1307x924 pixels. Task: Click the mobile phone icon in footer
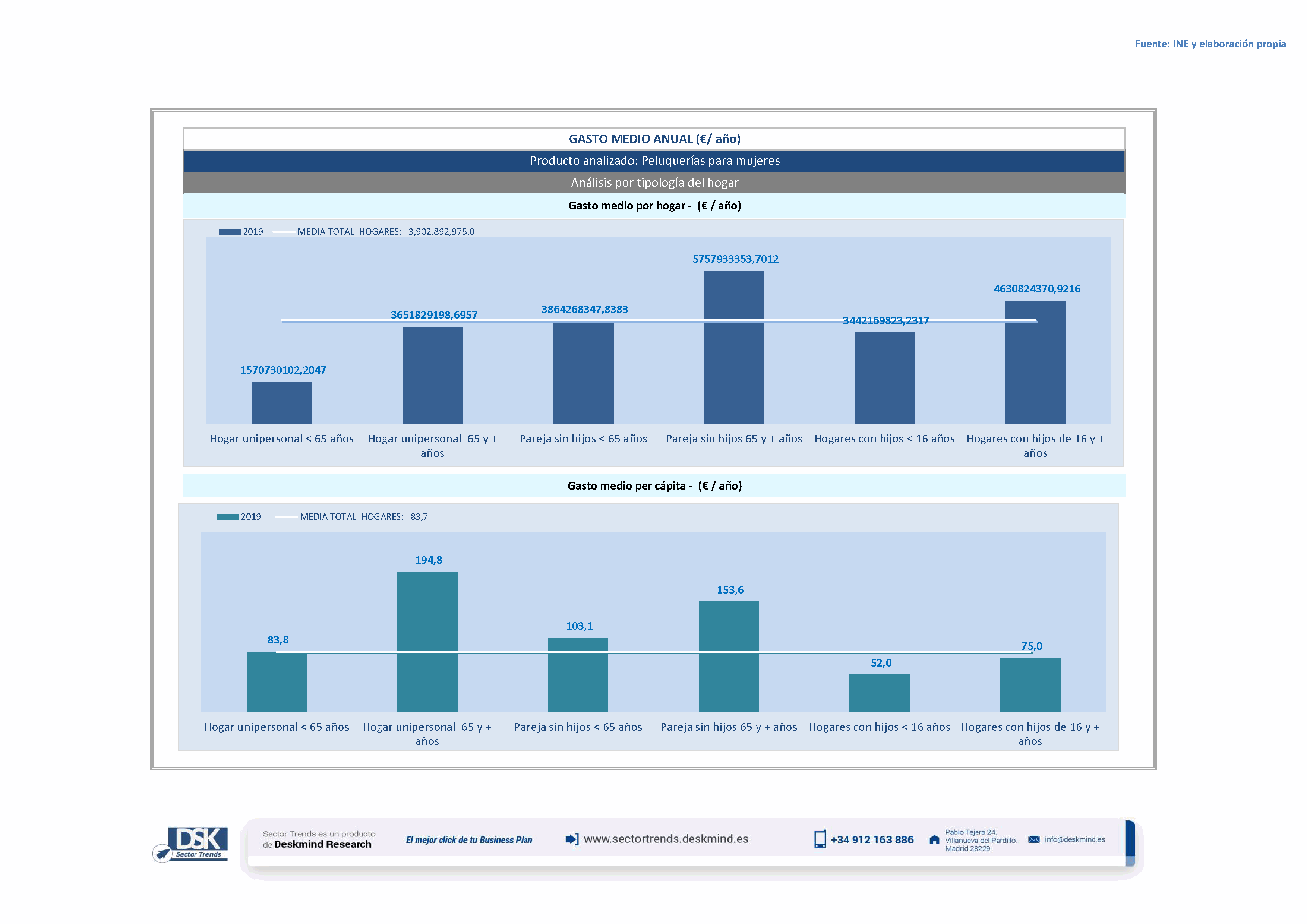pos(819,839)
